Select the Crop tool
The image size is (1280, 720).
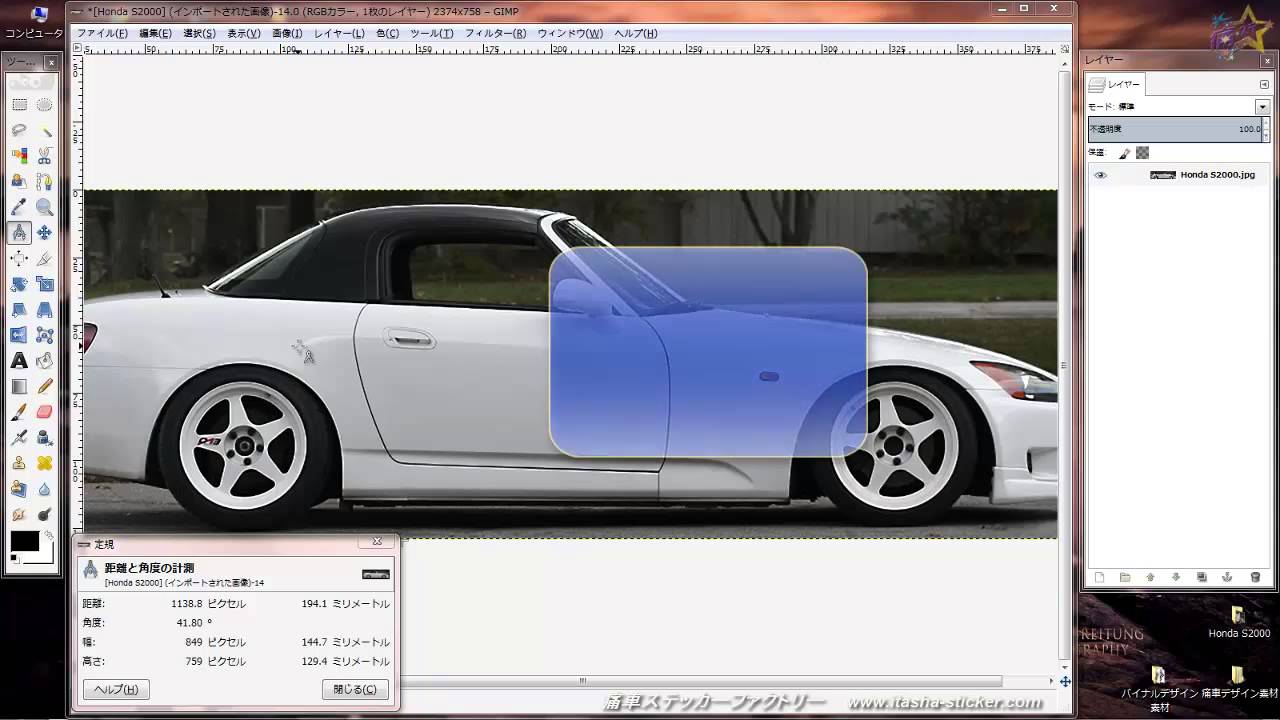45,258
